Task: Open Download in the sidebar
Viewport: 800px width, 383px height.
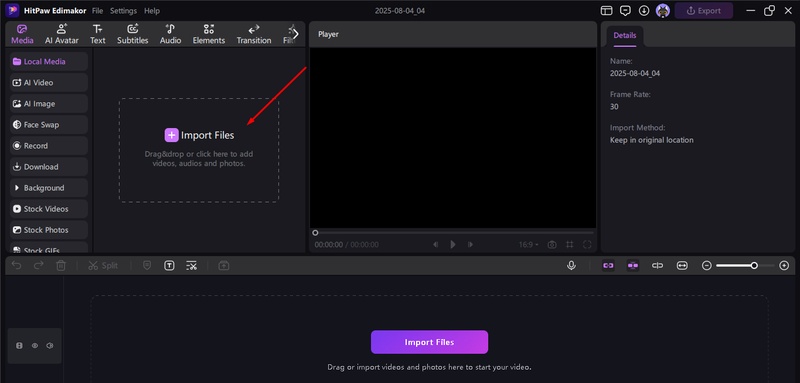Action: click(49, 167)
